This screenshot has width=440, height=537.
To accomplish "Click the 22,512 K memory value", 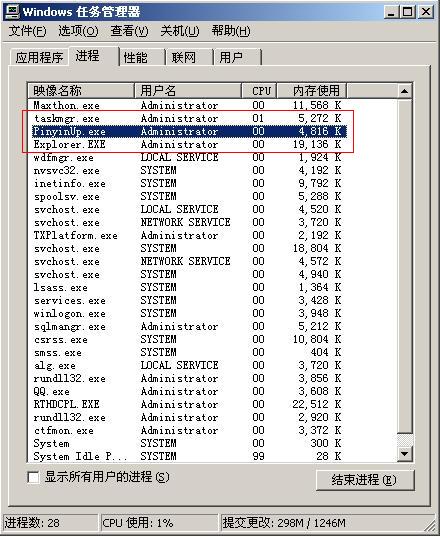I will [x=317, y=404].
